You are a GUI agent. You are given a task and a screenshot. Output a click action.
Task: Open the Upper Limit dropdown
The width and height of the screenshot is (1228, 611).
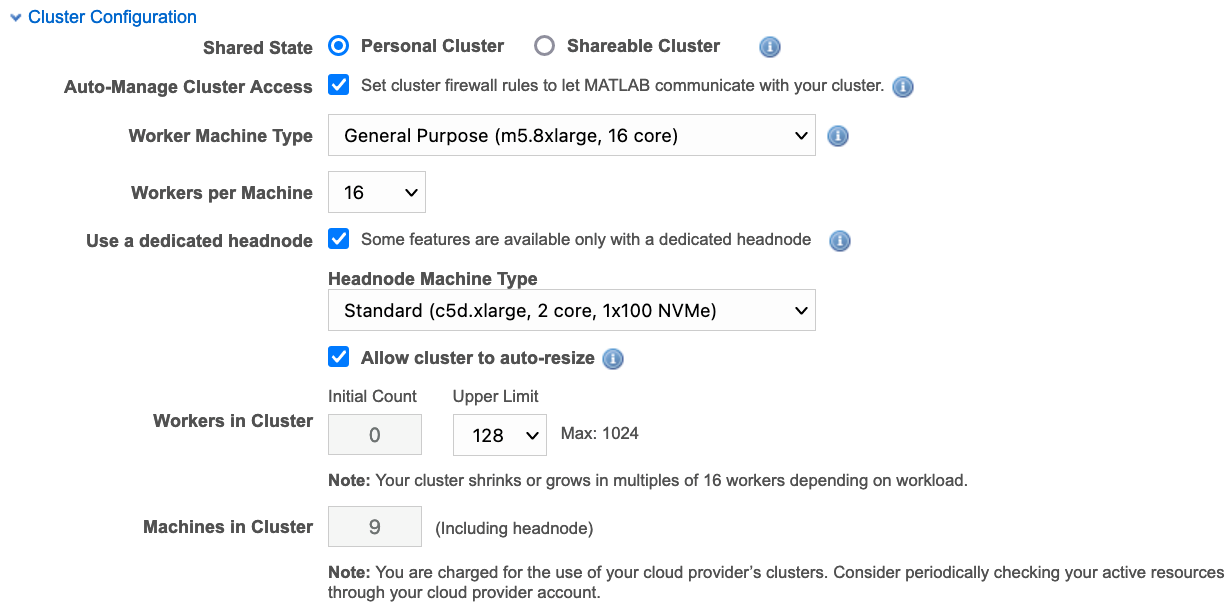click(x=499, y=434)
